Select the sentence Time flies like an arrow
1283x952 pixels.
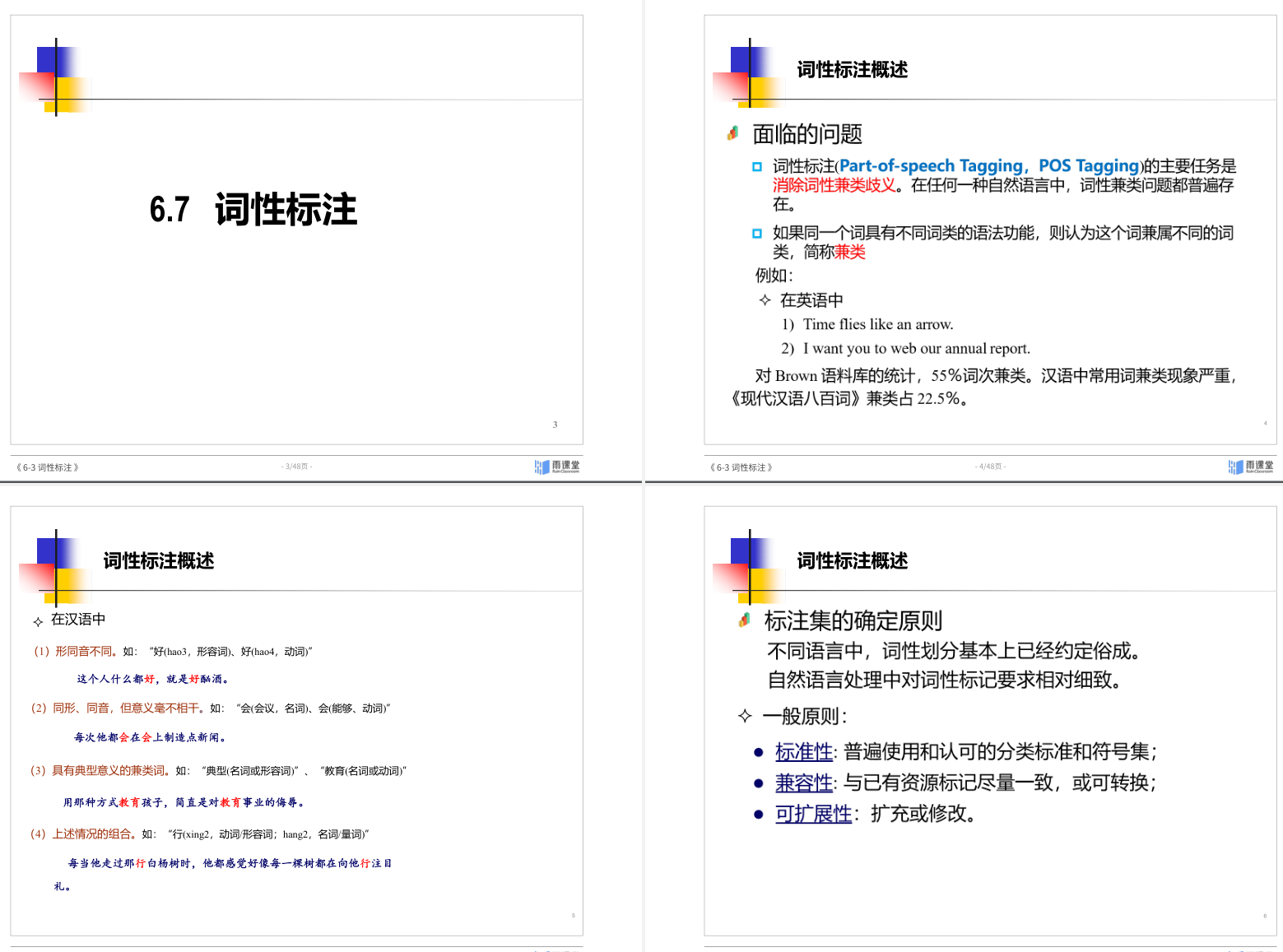(x=877, y=324)
